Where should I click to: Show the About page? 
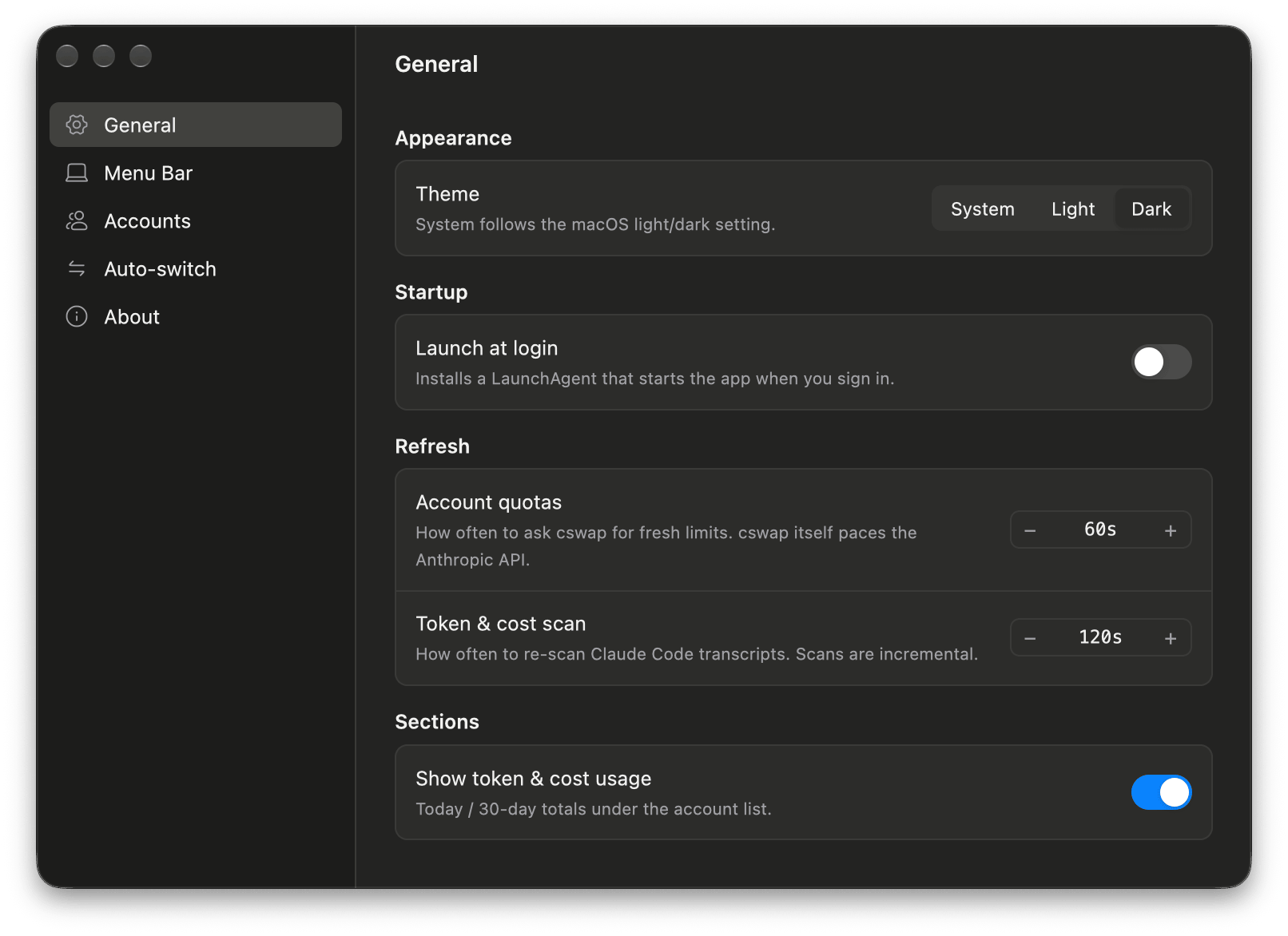196,316
